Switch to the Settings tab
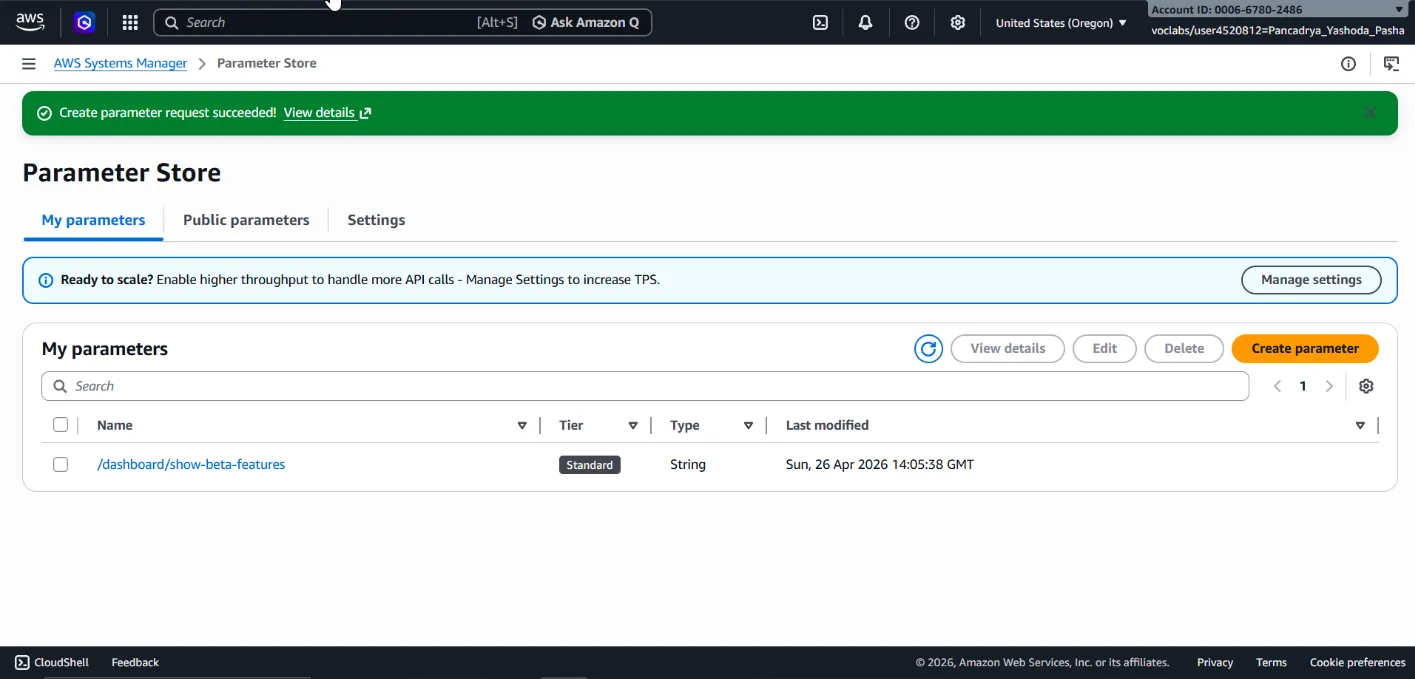Screen dimensions: 1415x679 pos(376,220)
